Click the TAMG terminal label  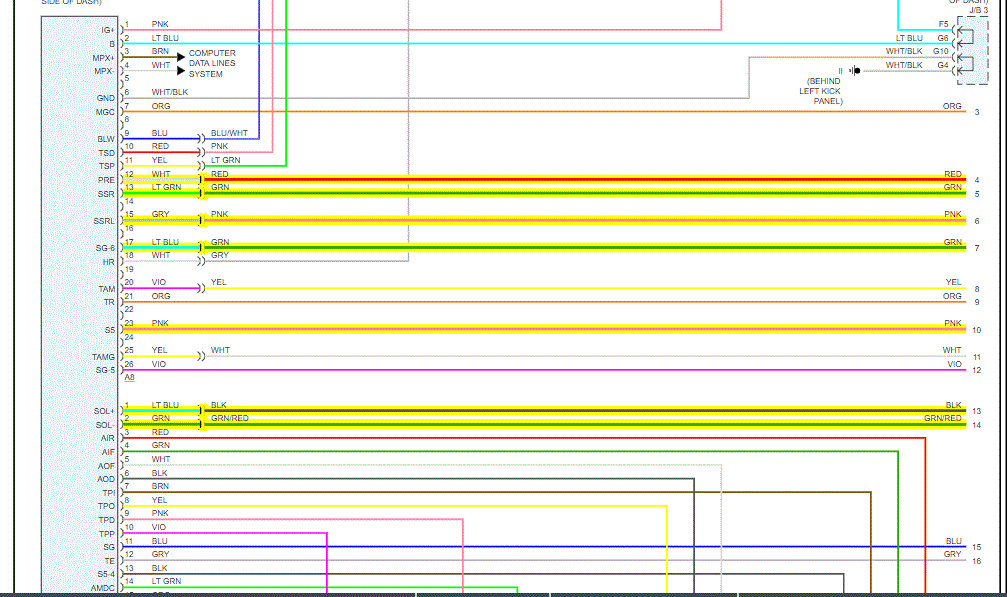tap(103, 357)
